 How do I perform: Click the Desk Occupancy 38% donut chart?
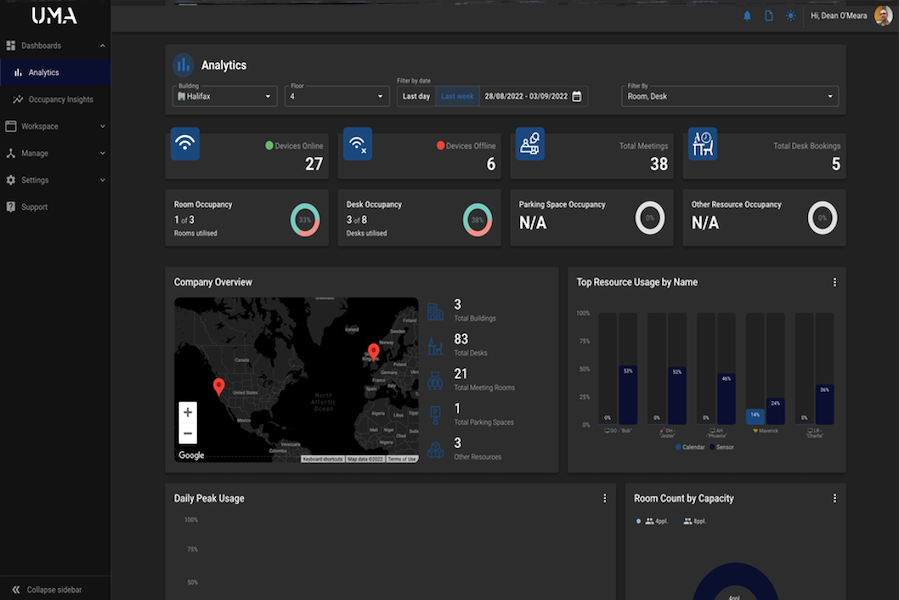477,219
